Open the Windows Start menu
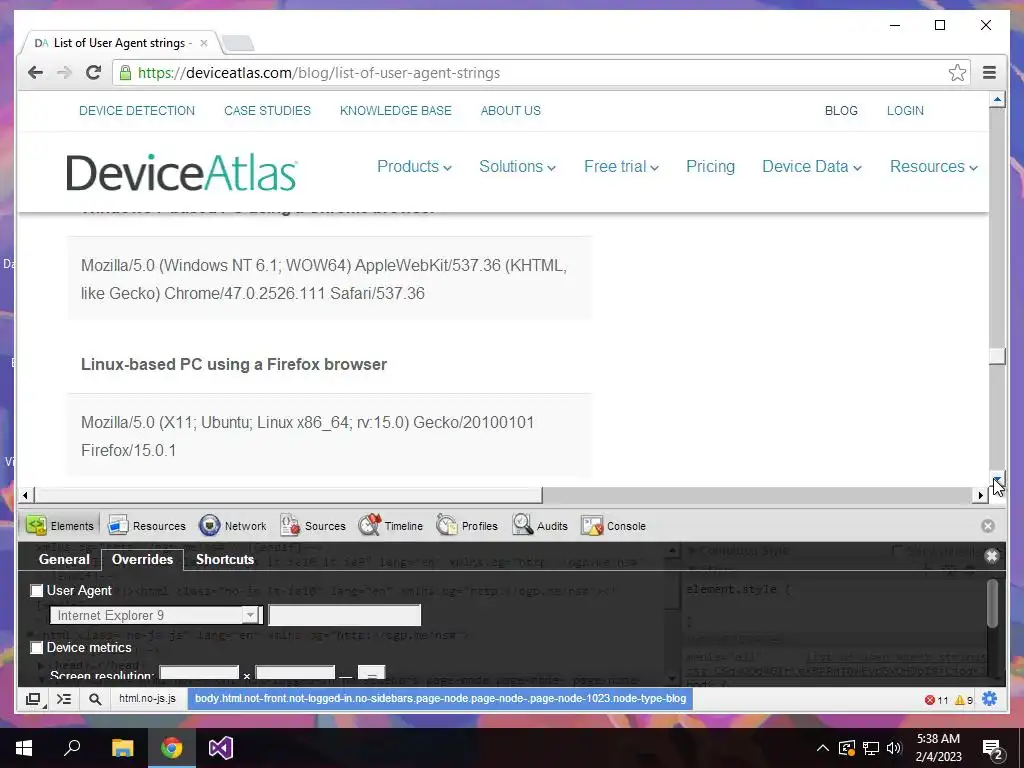Screen dimensions: 1024x768 click(x=24, y=748)
